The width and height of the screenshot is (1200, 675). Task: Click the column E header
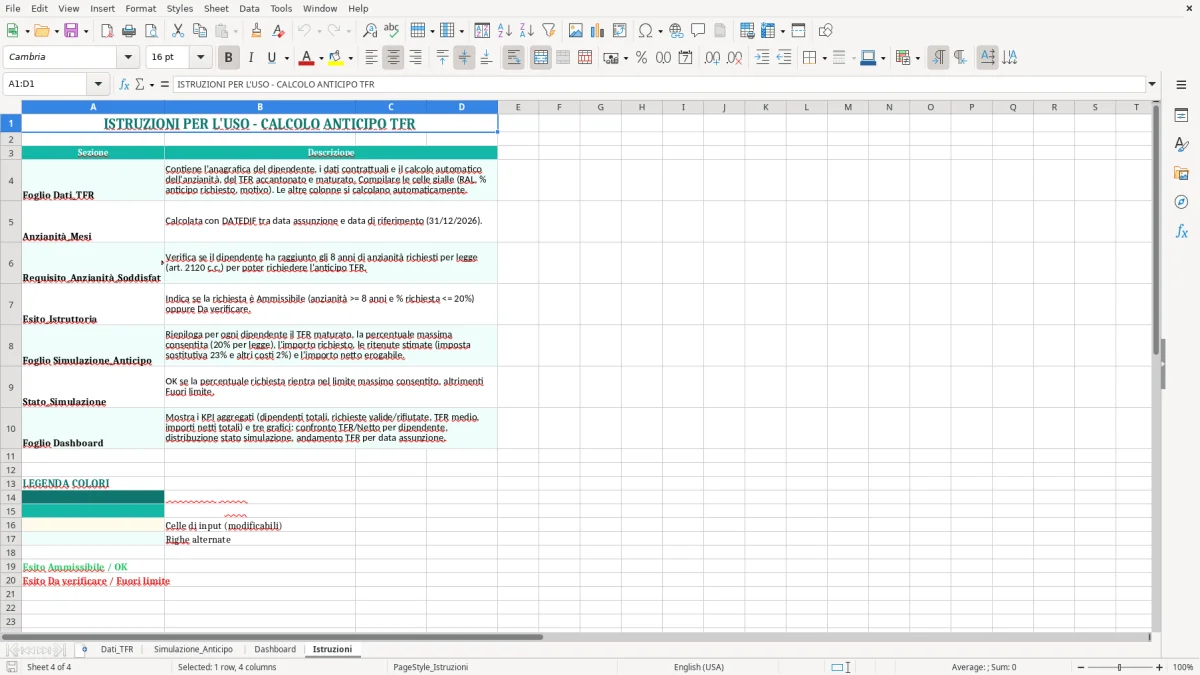click(x=518, y=107)
